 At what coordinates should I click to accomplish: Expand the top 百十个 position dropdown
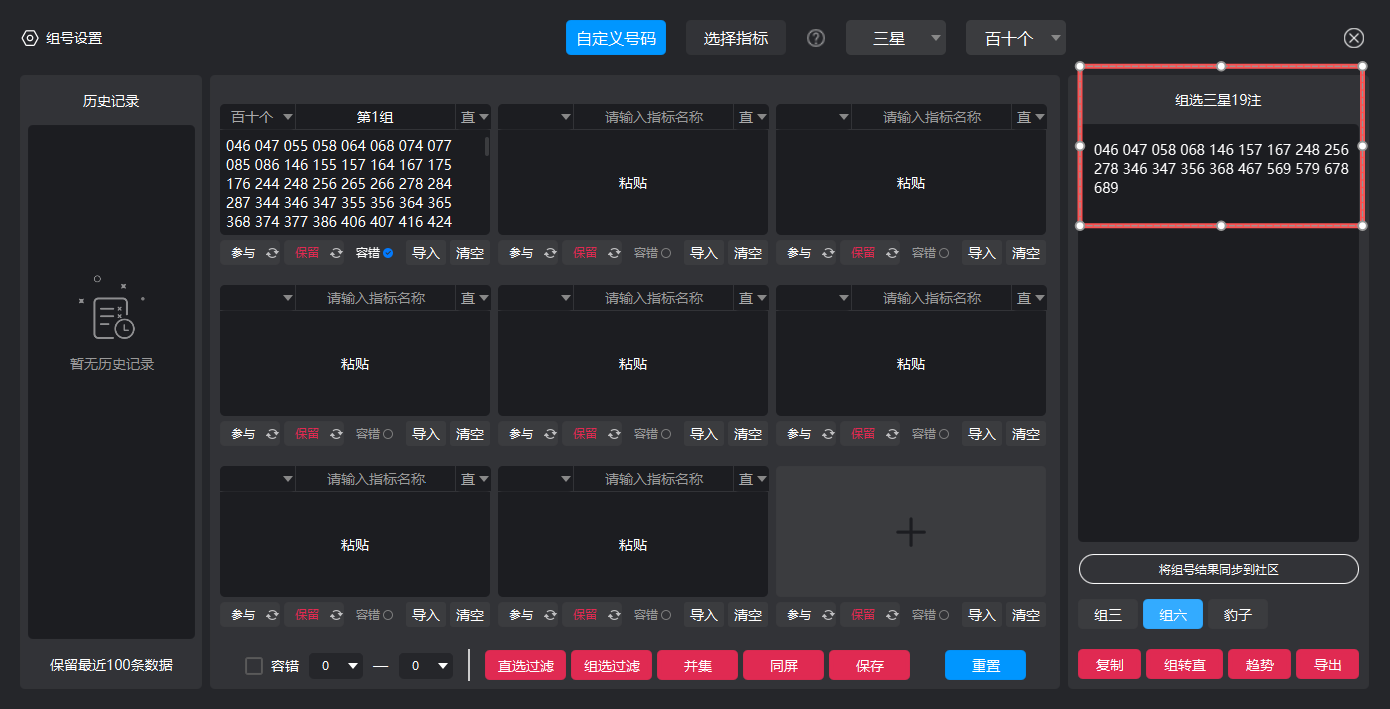pos(1015,38)
